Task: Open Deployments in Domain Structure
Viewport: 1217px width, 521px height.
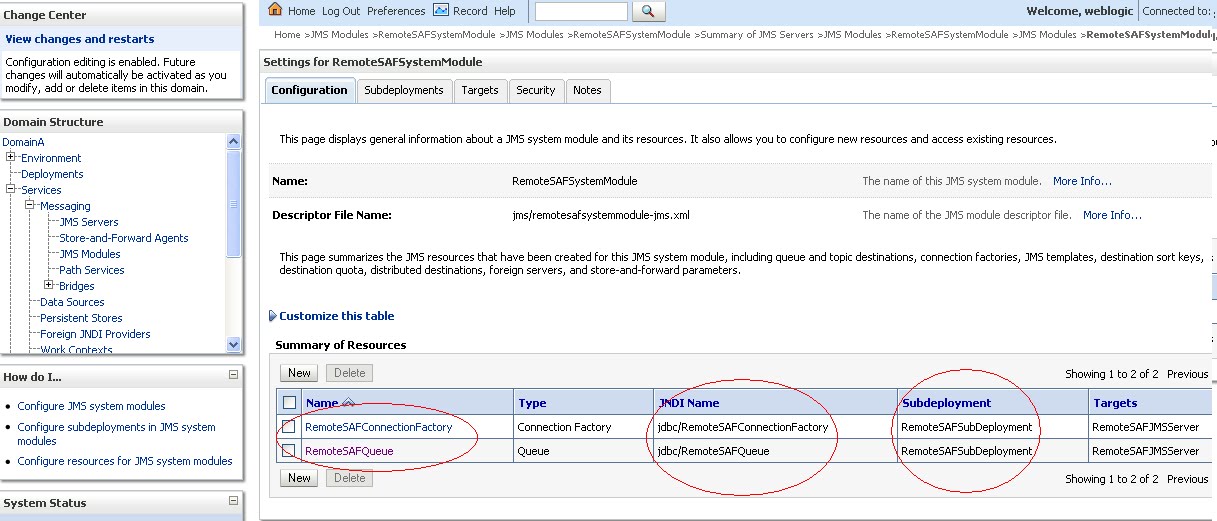Action: tap(52, 174)
